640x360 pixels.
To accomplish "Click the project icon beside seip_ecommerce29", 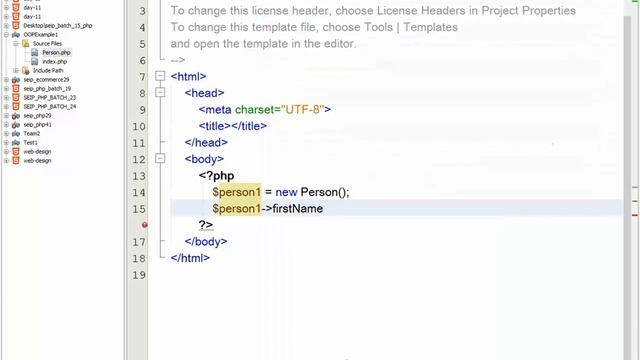I will [16, 80].
